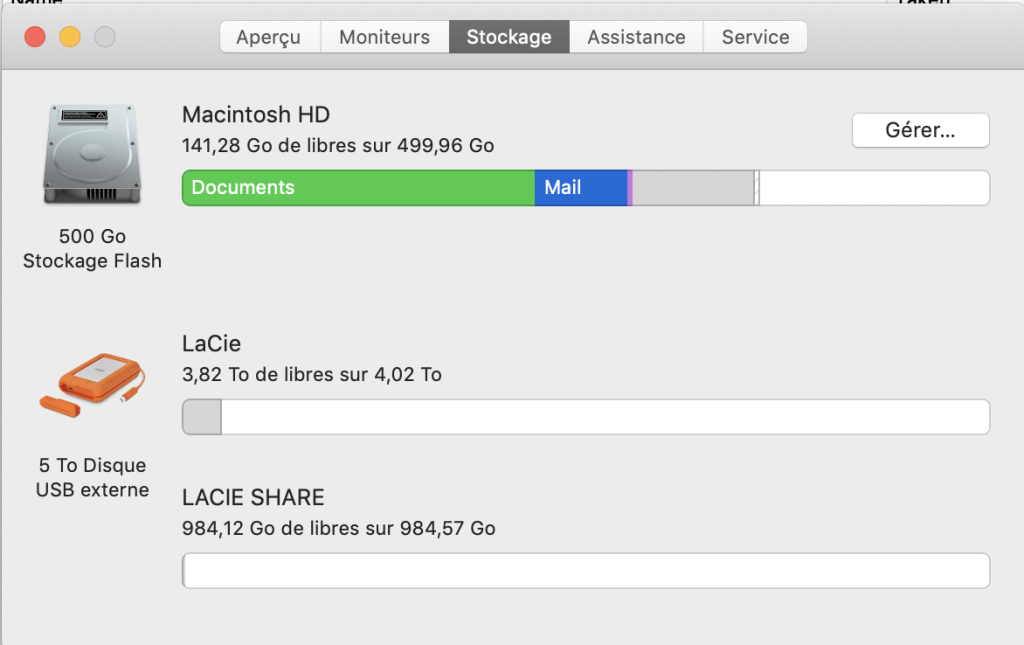Click the red close window button
This screenshot has width=1024, height=645.
(35, 37)
